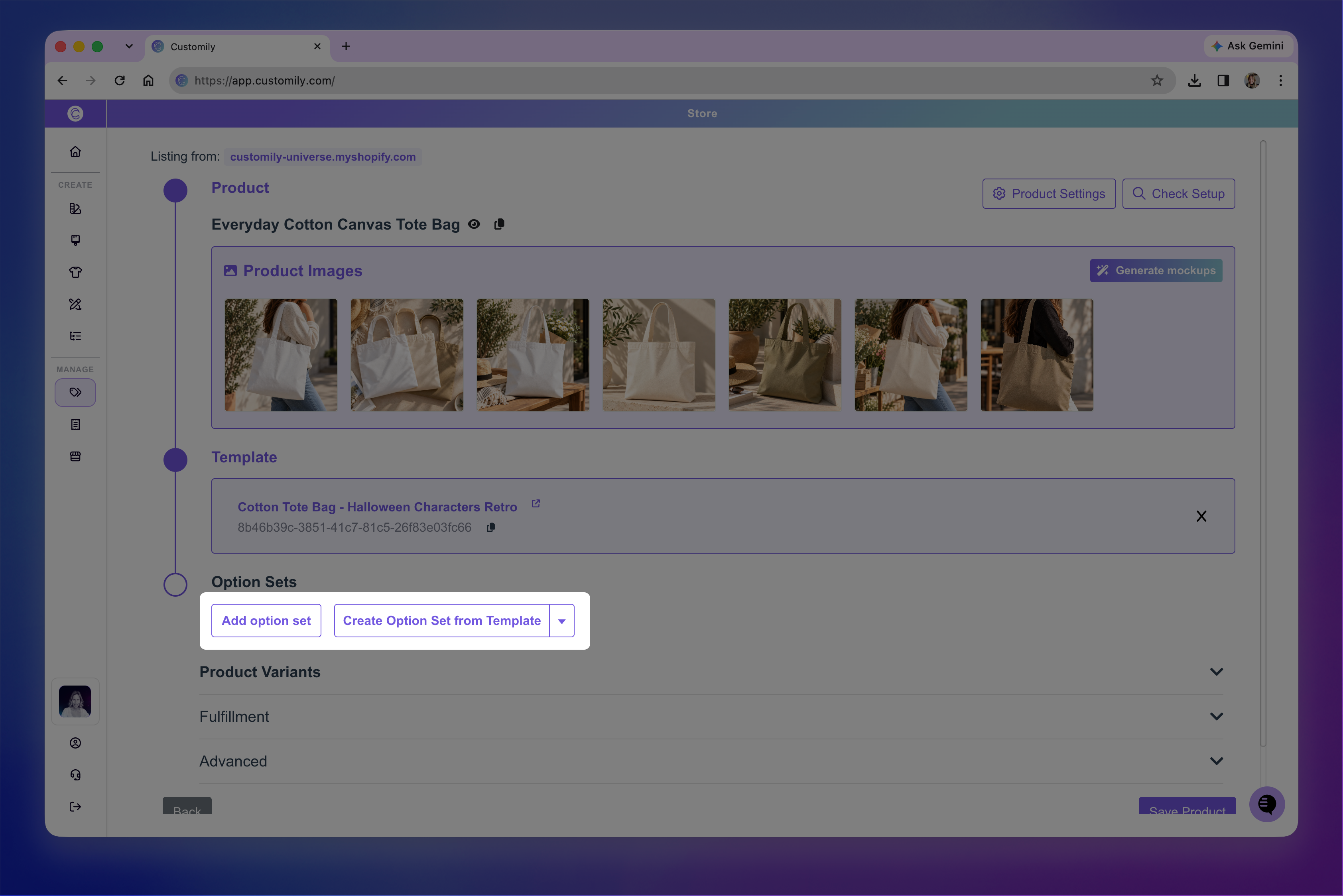Click the Template step circle in the timeline
Image resolution: width=1343 pixels, height=896 pixels.
[175, 460]
